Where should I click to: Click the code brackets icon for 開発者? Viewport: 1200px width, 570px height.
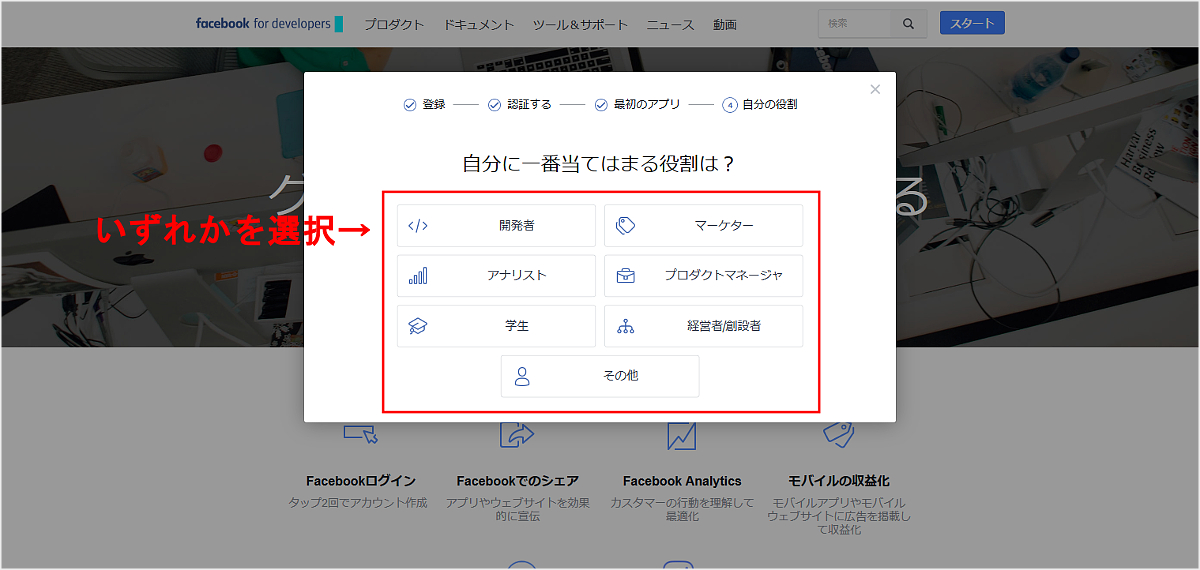pos(418,226)
